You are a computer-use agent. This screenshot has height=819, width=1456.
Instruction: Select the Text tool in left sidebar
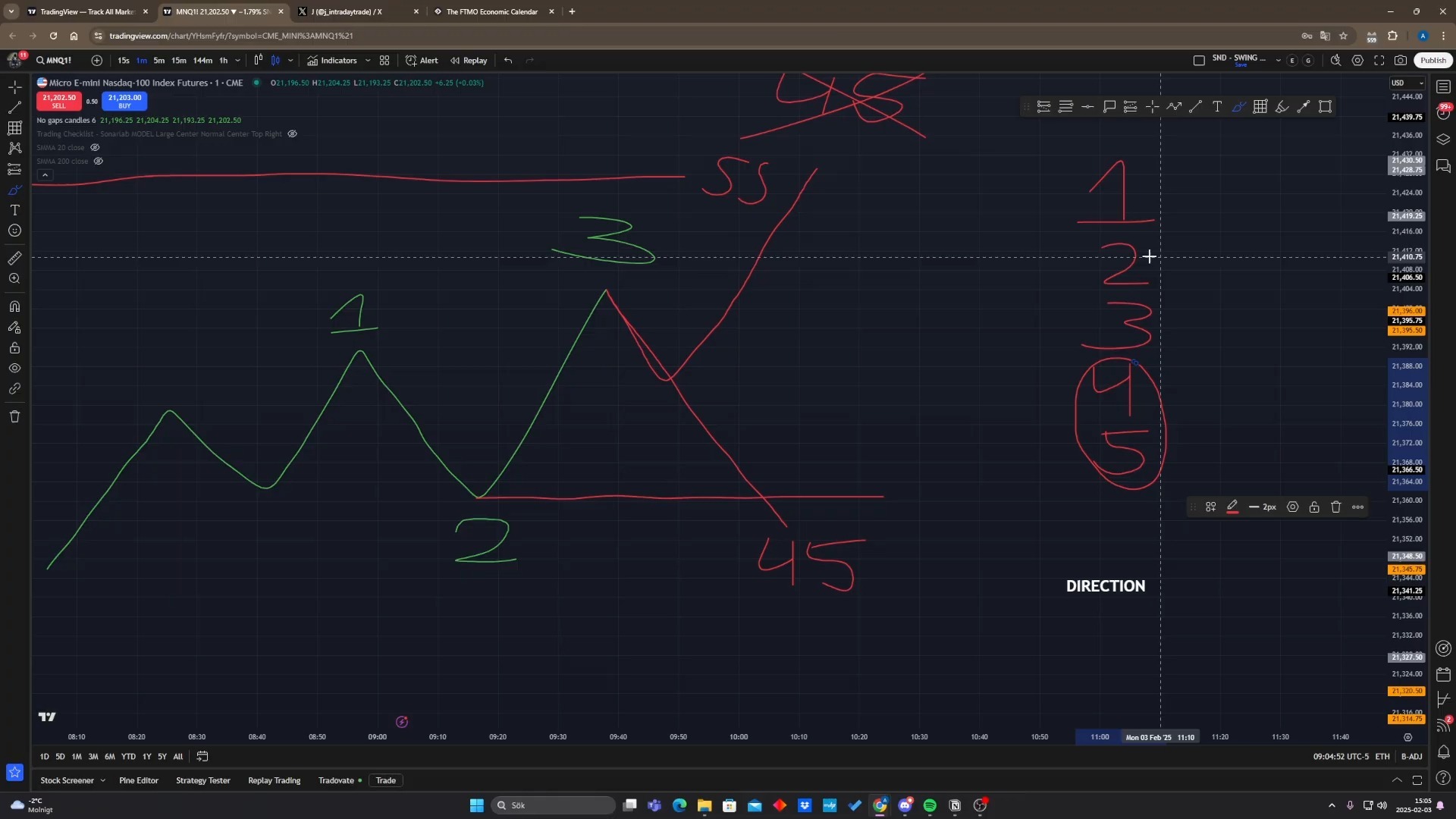[14, 210]
